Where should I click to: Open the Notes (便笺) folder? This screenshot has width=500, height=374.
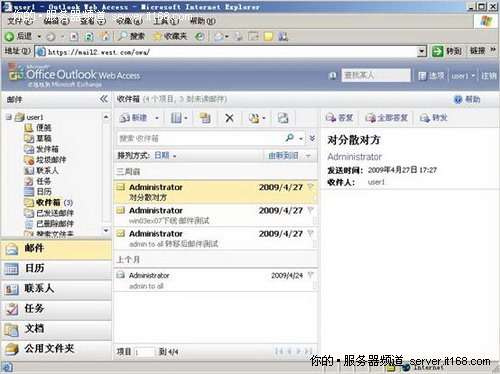[x=38, y=127]
